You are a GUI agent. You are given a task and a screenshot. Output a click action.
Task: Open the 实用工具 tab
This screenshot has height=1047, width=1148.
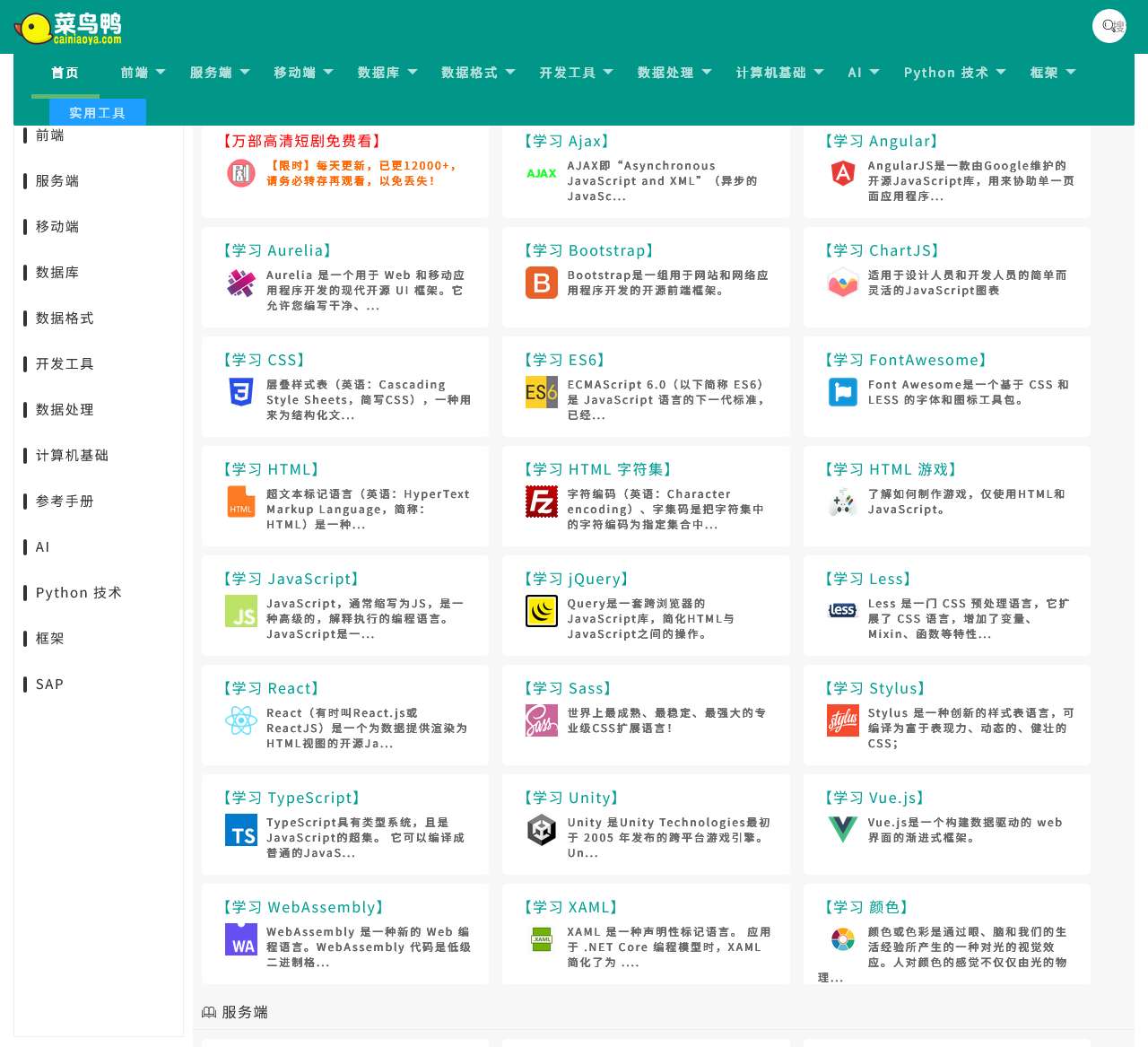point(97,113)
